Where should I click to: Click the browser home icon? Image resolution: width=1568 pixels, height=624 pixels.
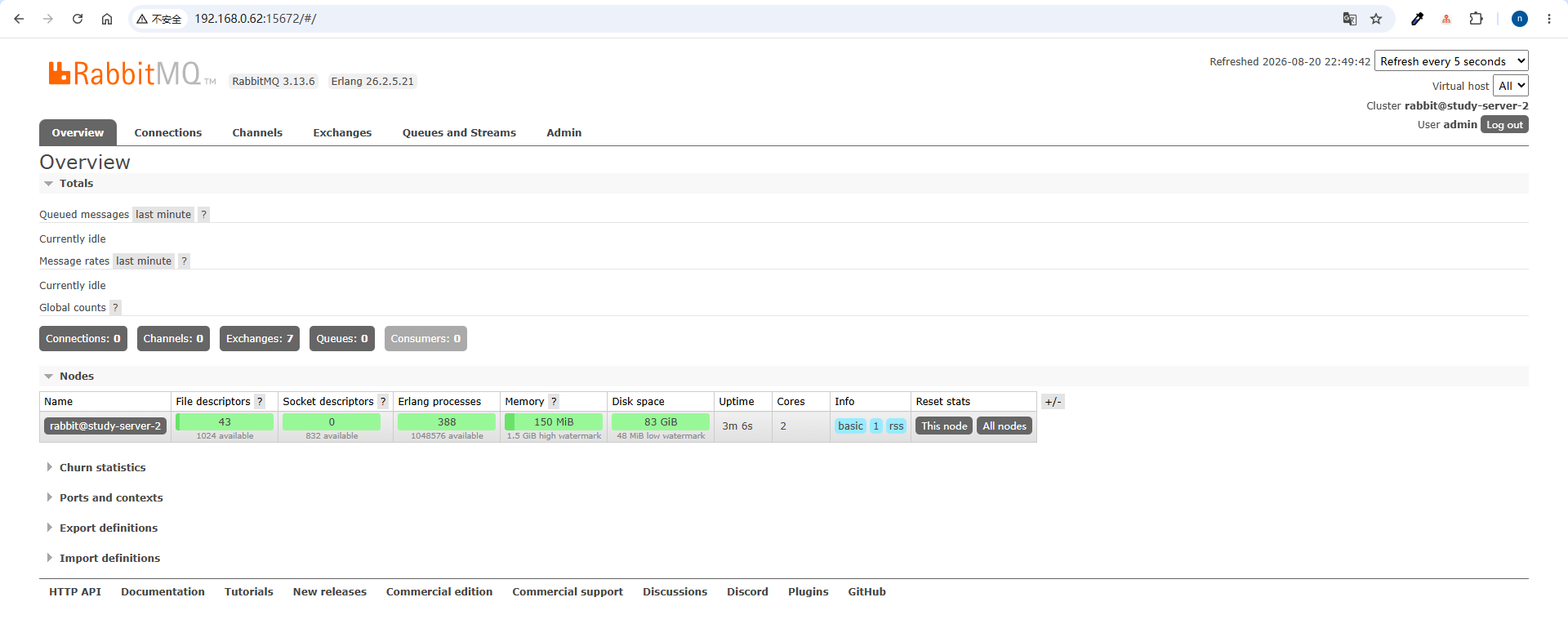coord(107,19)
